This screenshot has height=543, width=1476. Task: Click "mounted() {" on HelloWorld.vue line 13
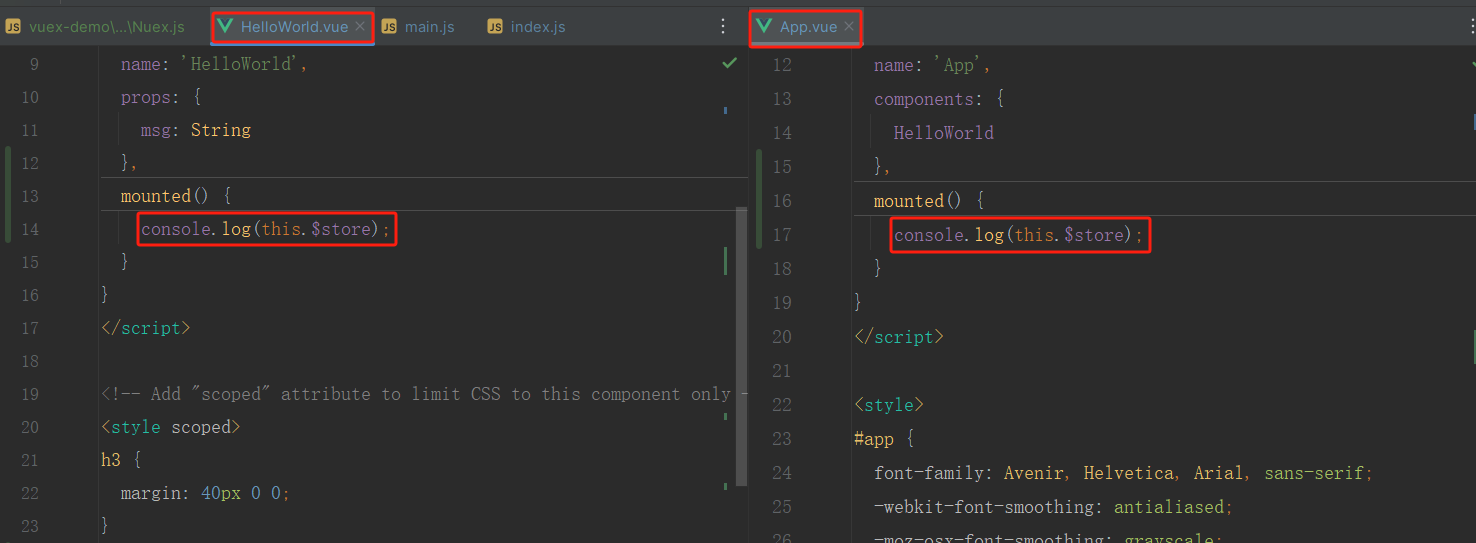tap(176, 196)
